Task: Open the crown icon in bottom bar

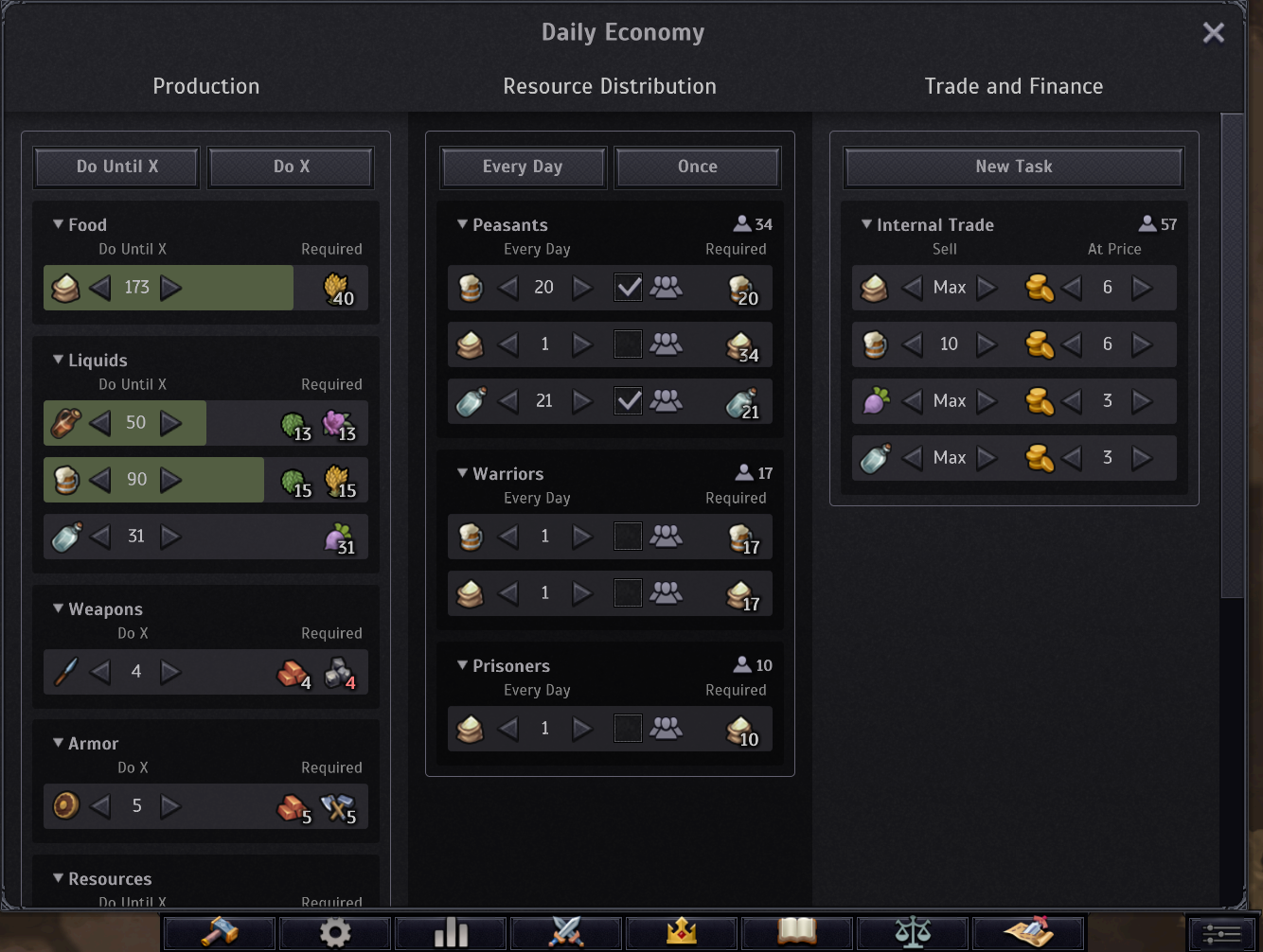Action: pyautogui.click(x=682, y=932)
